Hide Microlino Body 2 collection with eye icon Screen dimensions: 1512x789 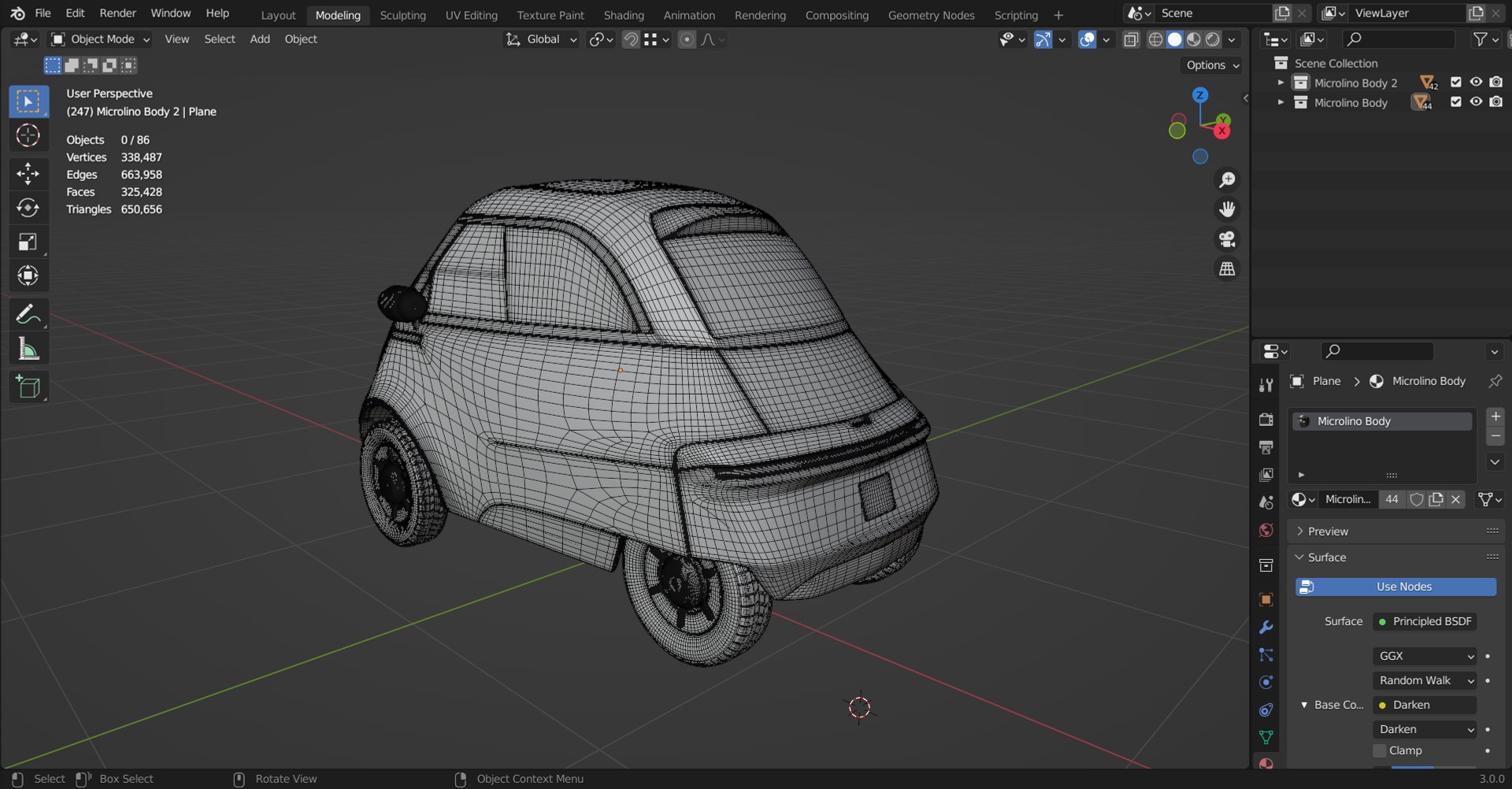pyautogui.click(x=1476, y=83)
